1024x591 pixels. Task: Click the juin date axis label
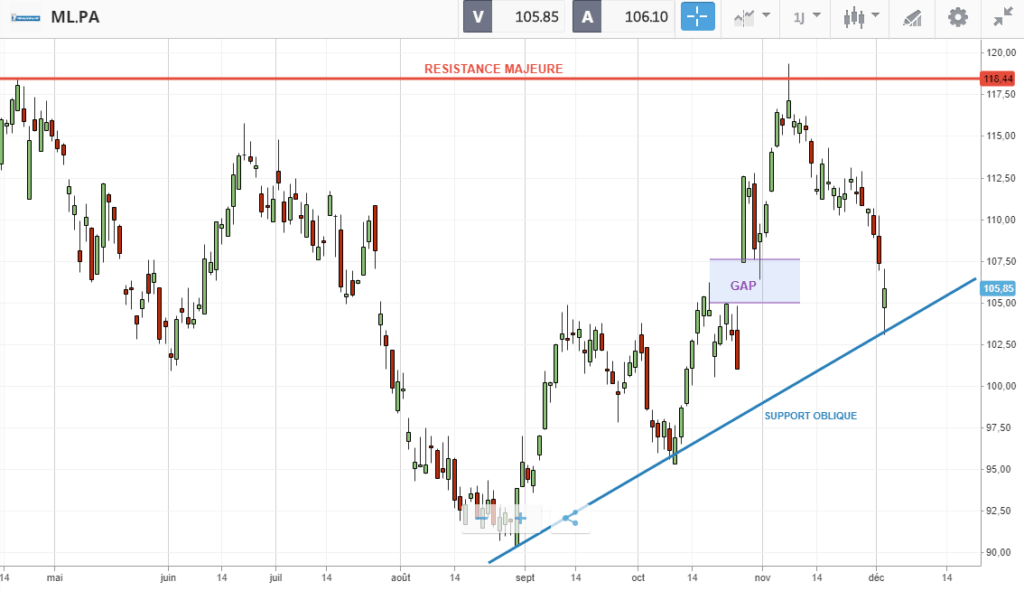(x=168, y=577)
